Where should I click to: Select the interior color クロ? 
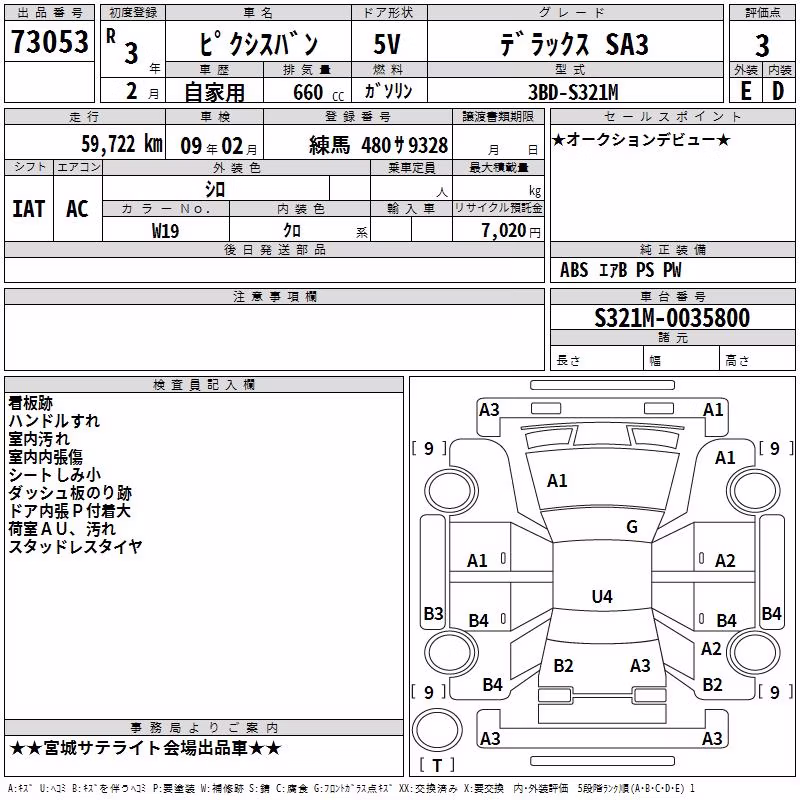pos(292,231)
